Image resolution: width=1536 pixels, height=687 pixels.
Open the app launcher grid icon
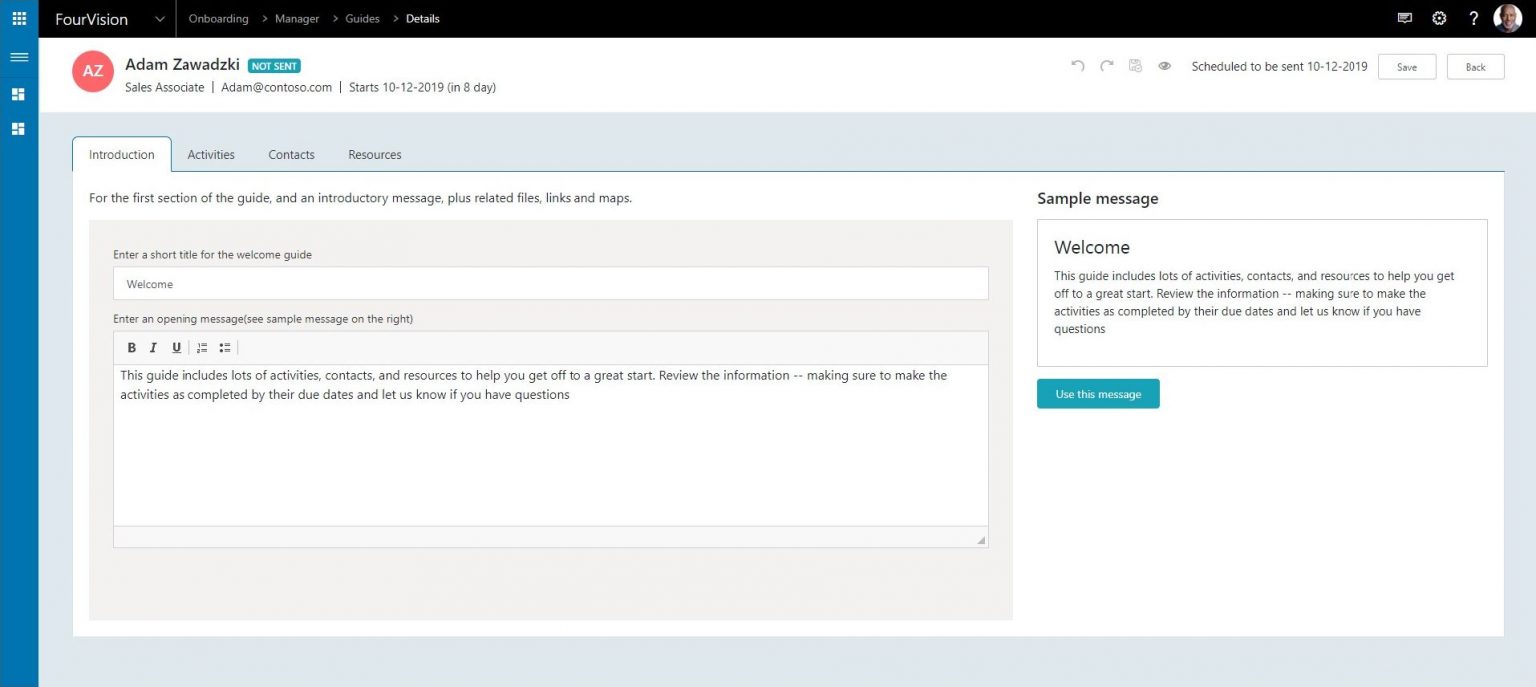tap(18, 18)
